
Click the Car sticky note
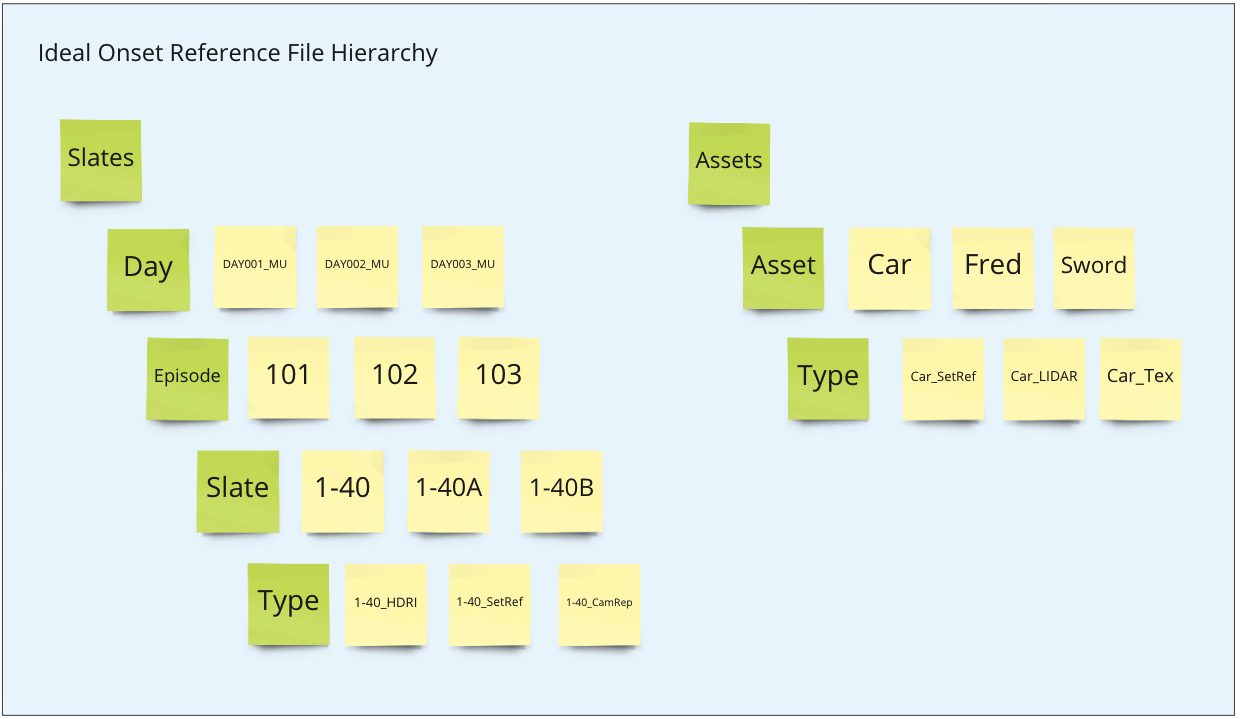[x=889, y=267]
